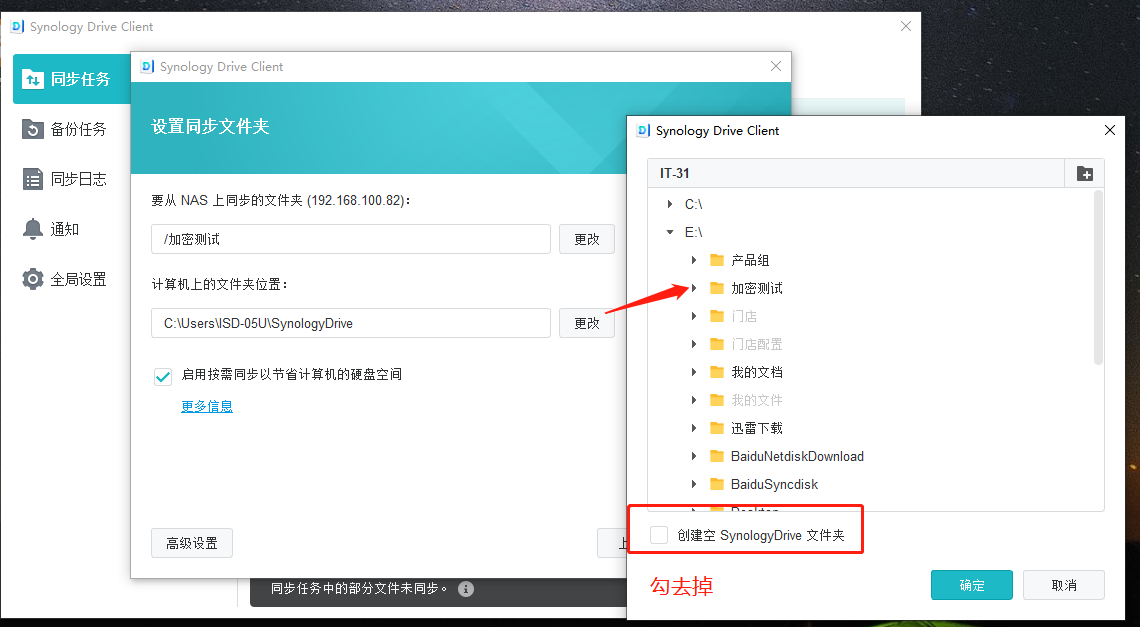Click the C:\Users\ISD-05U\SynologyDrive path field

coord(350,323)
